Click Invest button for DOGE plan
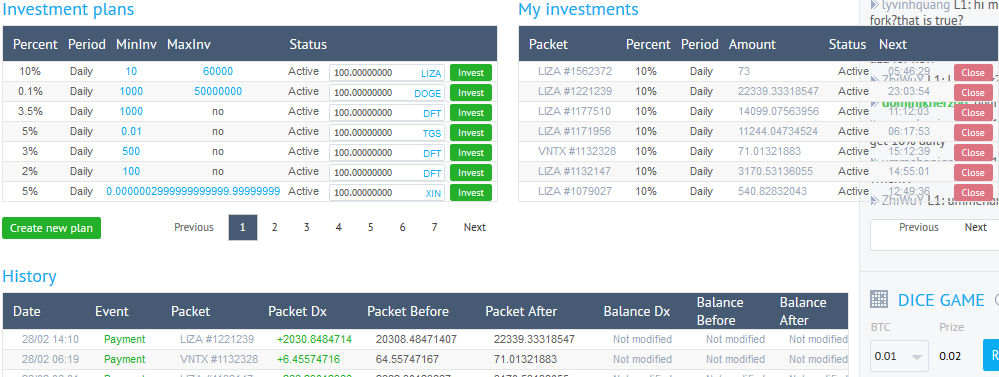This screenshot has height=377, width=999. [471, 93]
